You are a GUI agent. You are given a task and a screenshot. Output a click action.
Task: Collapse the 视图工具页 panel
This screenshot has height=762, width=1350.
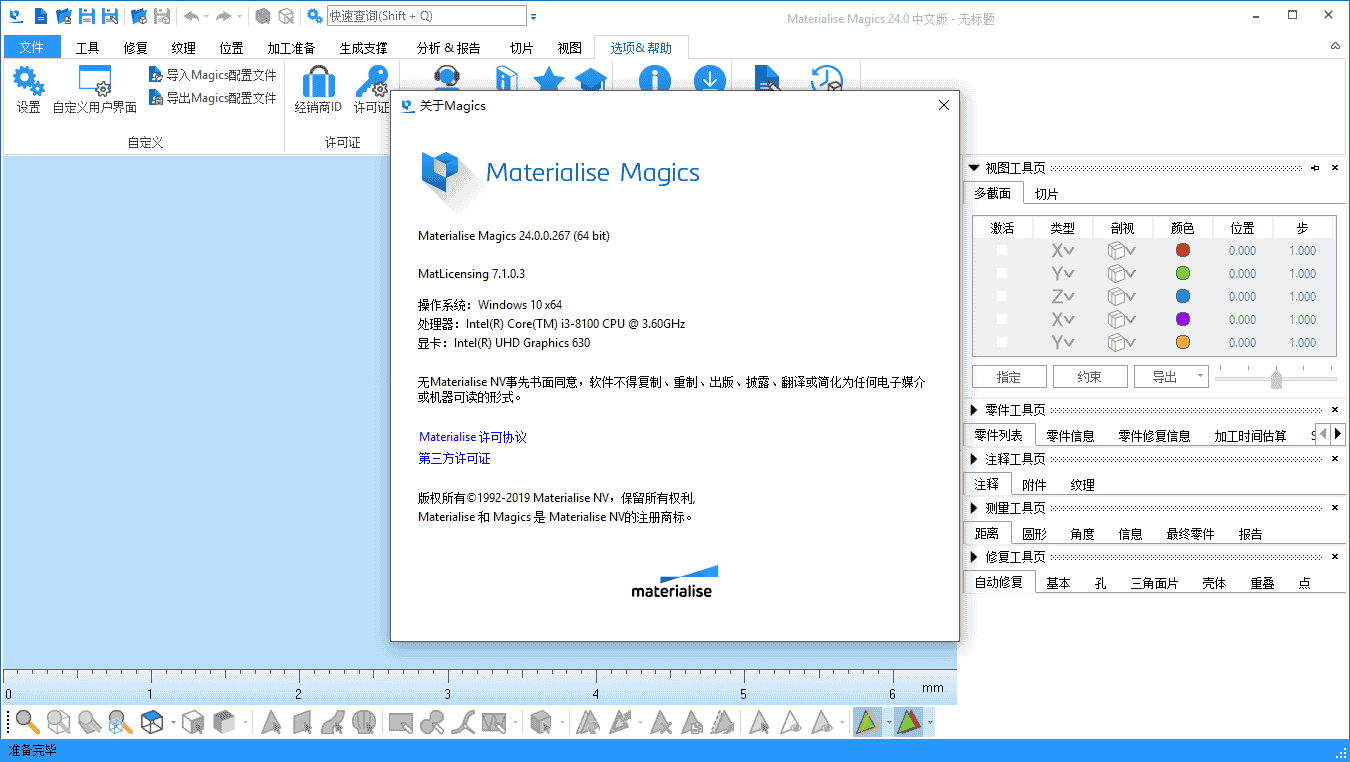975,168
